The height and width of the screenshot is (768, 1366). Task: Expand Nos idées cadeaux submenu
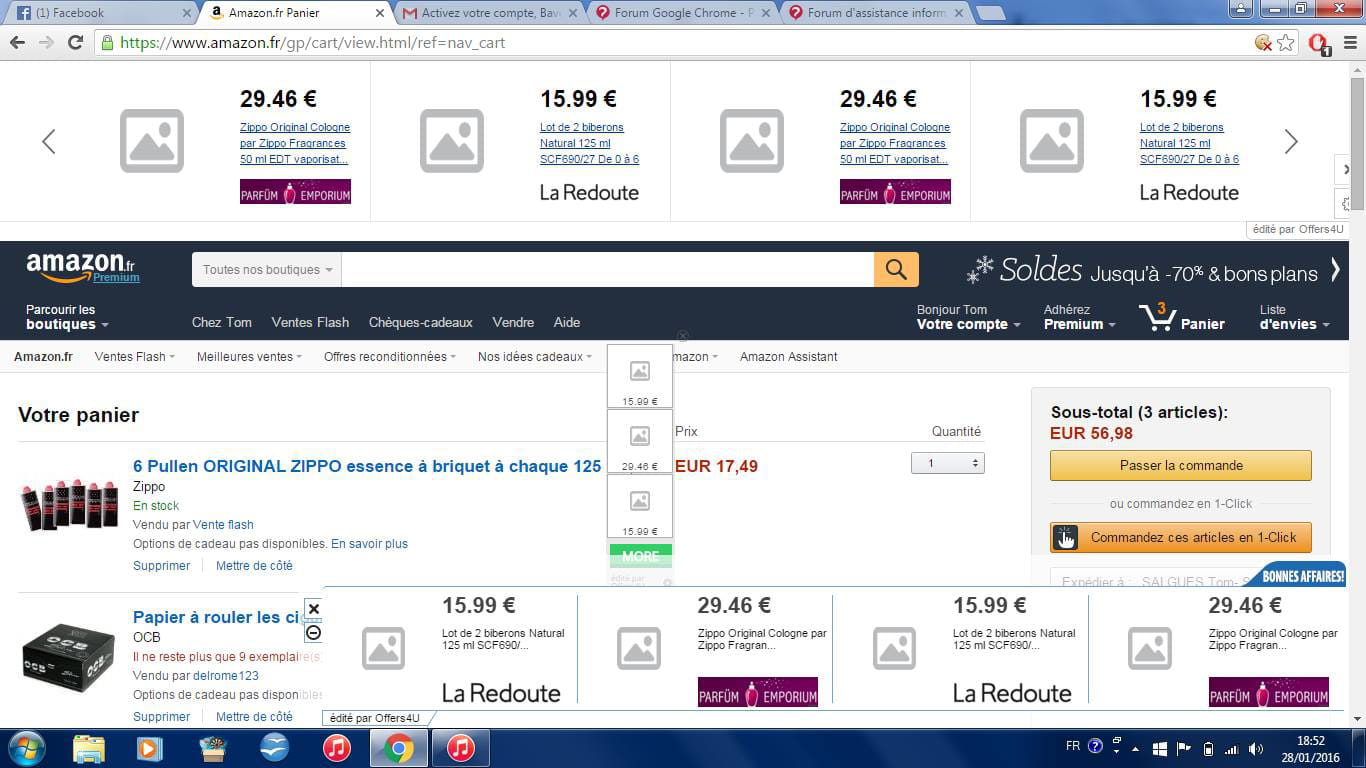(x=535, y=357)
